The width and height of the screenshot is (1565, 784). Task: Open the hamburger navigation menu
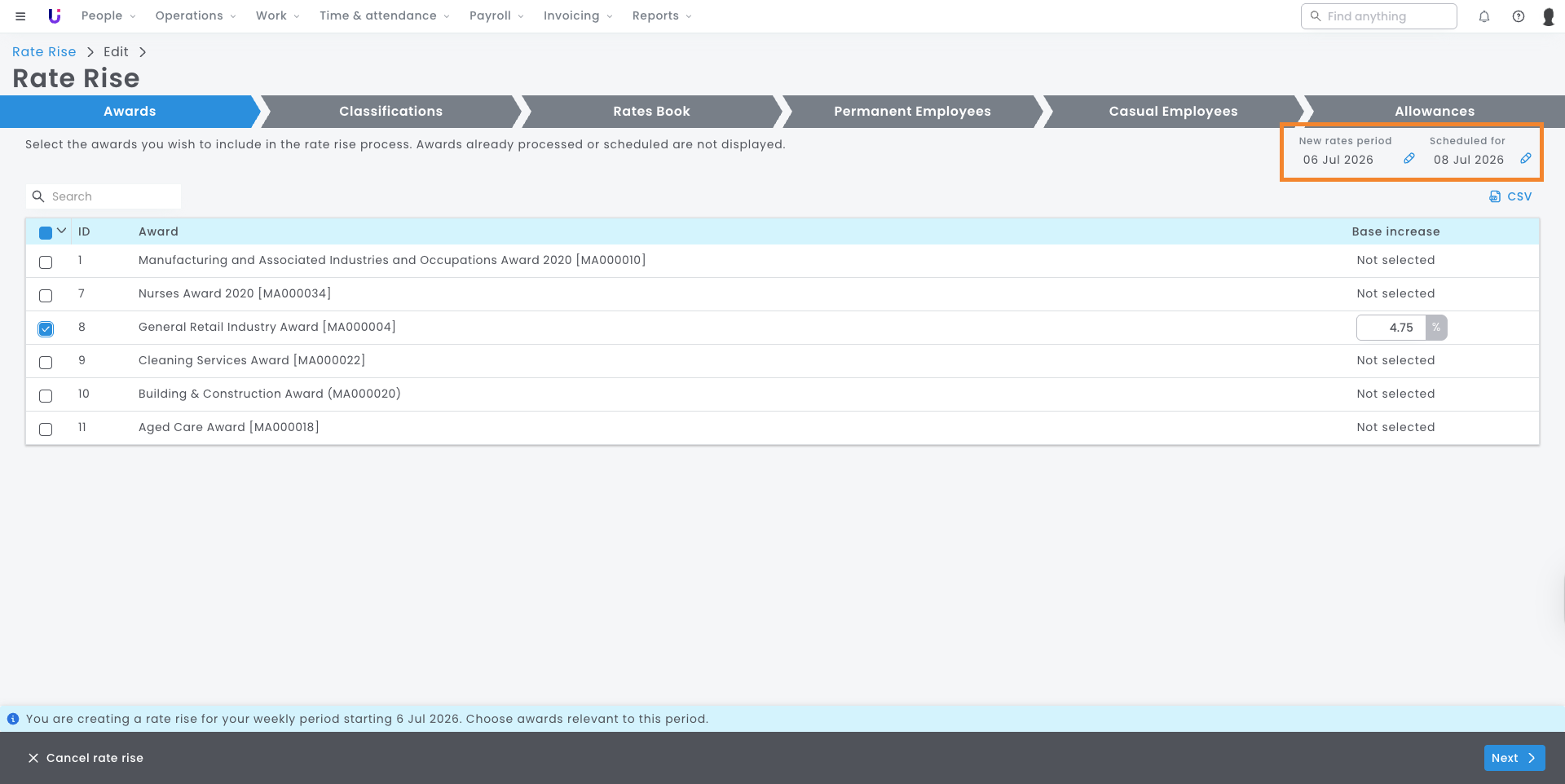20,16
